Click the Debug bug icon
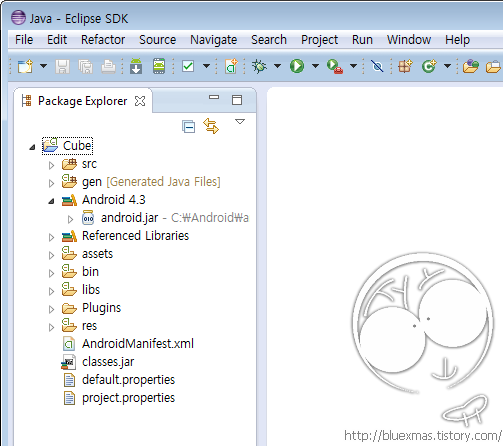This screenshot has width=503, height=446. coord(259,66)
